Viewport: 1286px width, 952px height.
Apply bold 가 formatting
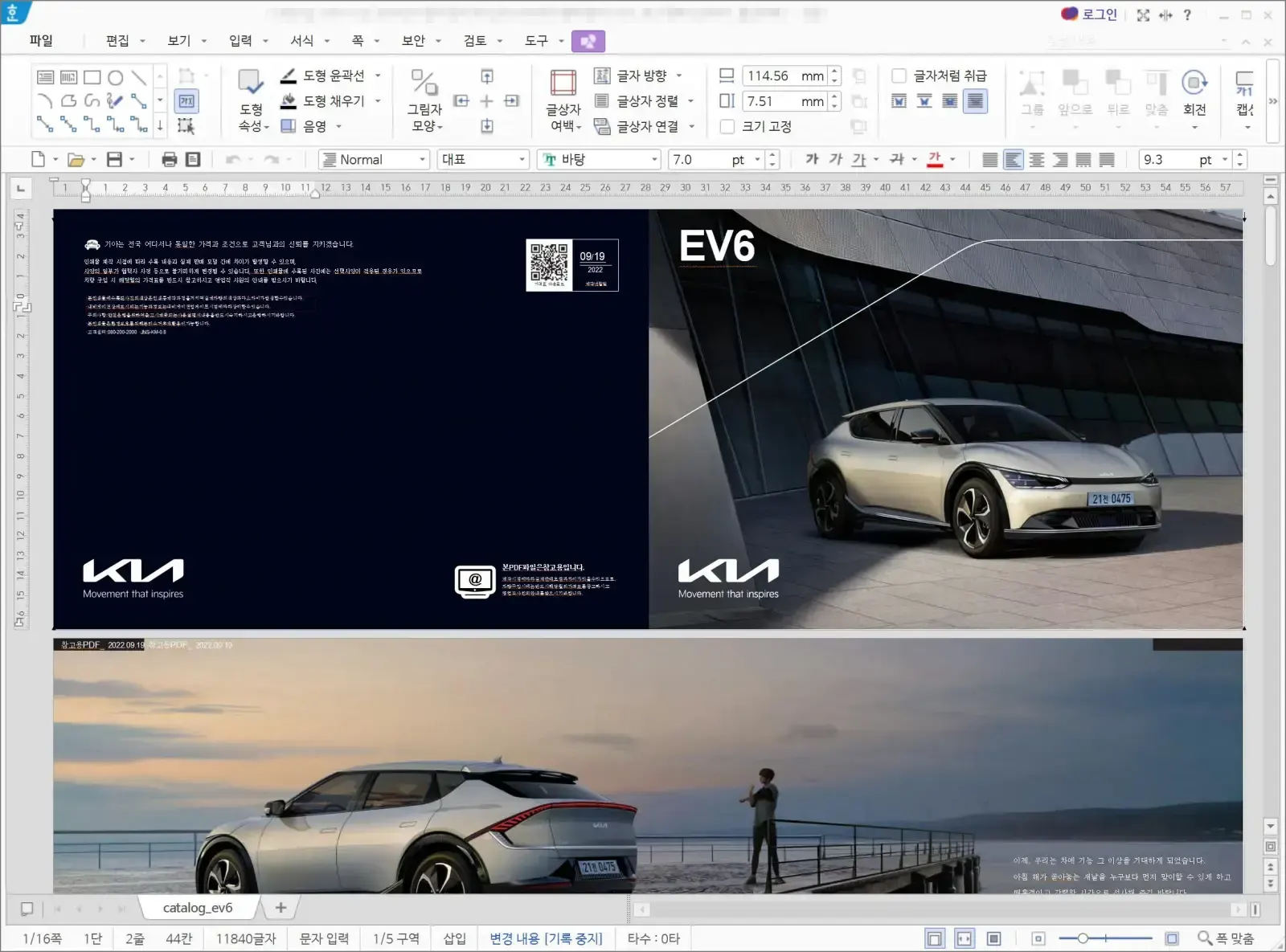click(x=812, y=159)
